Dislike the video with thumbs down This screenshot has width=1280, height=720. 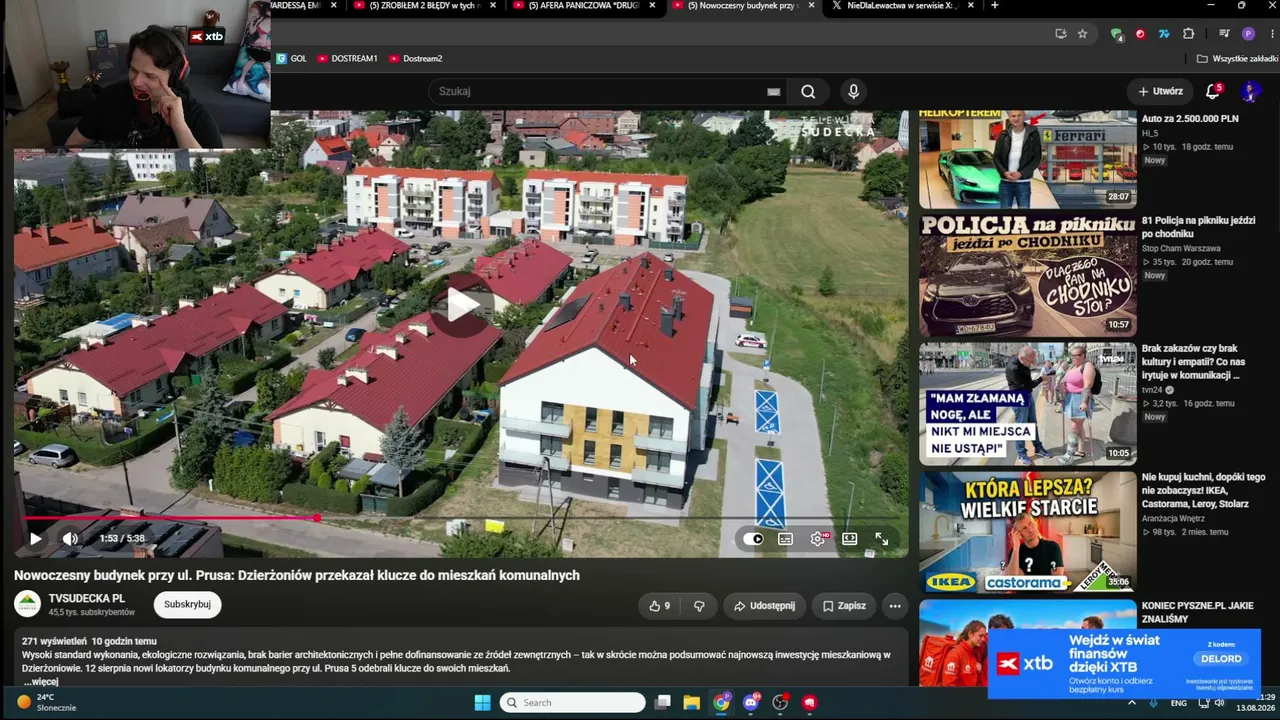click(x=699, y=605)
